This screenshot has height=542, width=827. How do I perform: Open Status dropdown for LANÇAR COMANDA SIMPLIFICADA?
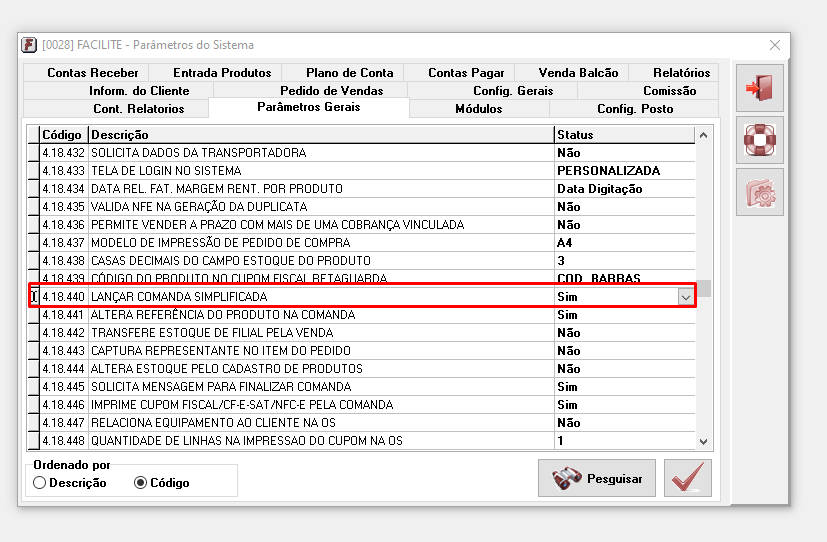(685, 297)
